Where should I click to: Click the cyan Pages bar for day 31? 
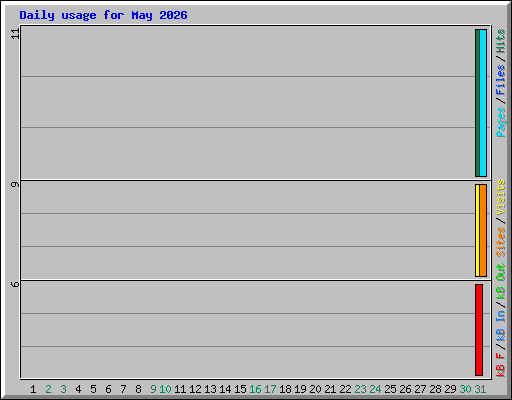coord(483,103)
